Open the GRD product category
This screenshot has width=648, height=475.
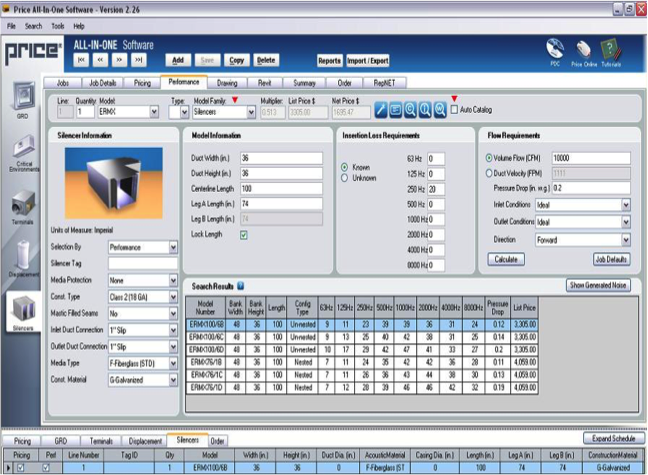click(x=23, y=100)
